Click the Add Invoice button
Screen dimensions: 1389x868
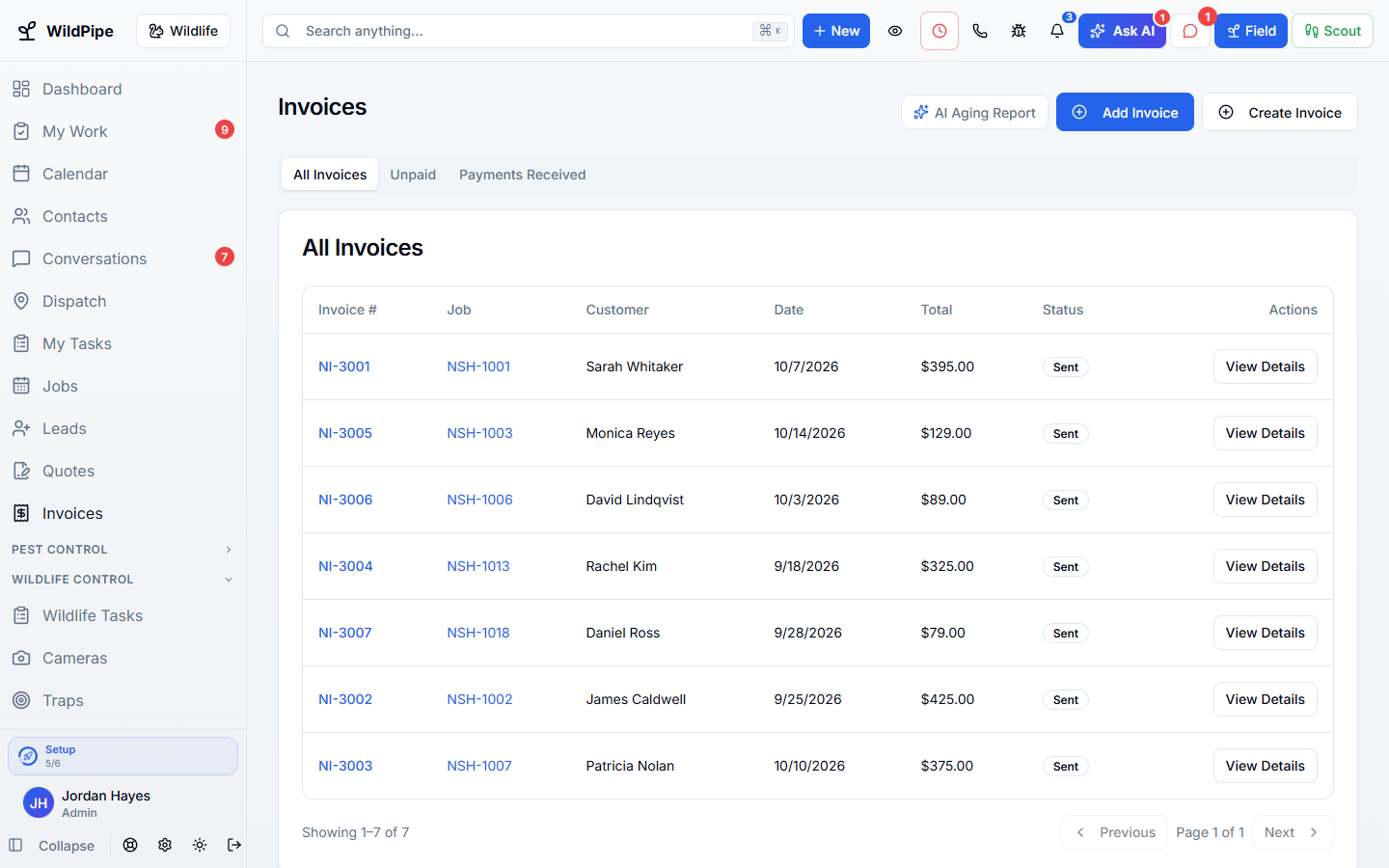coord(1125,112)
